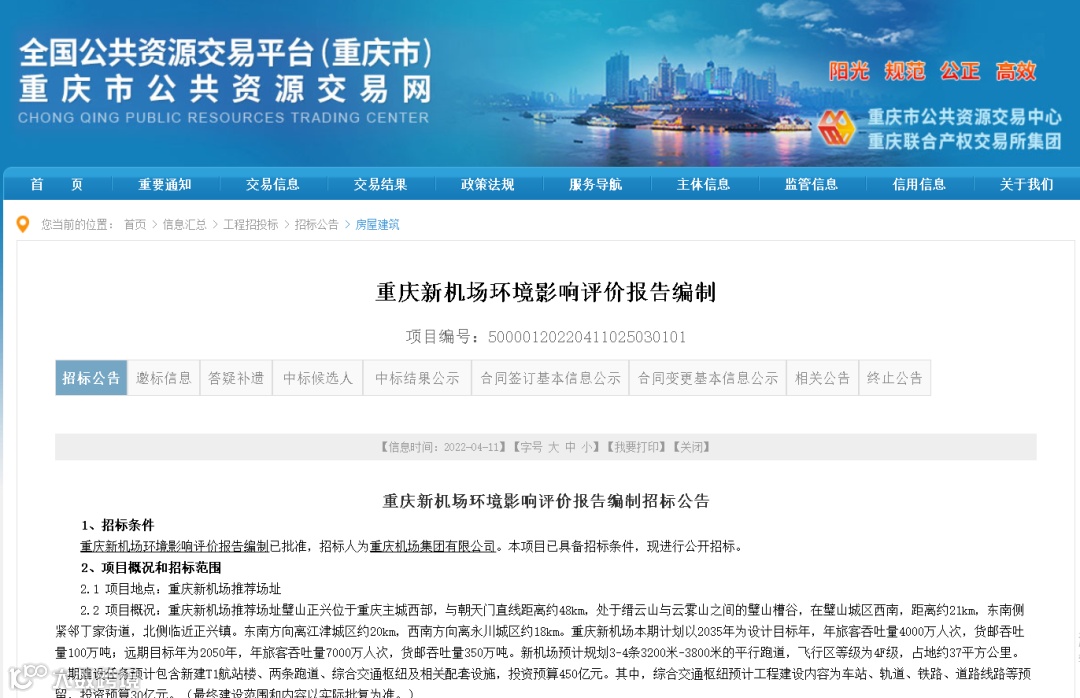Click the 重庆联合产权交易所集团 banner text
Image resolution: width=1080 pixels, height=698 pixels.
click(x=964, y=141)
